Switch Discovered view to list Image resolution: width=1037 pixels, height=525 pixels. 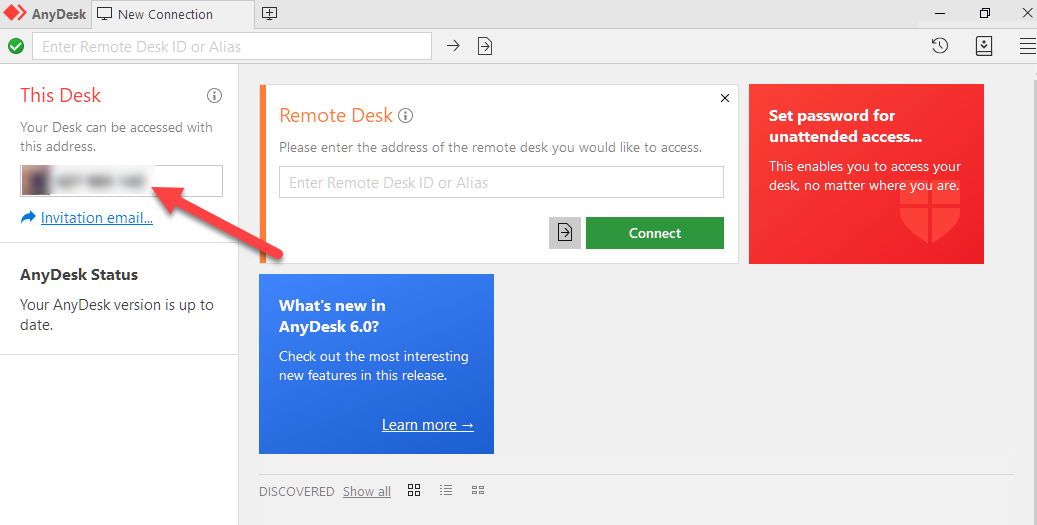[446, 490]
